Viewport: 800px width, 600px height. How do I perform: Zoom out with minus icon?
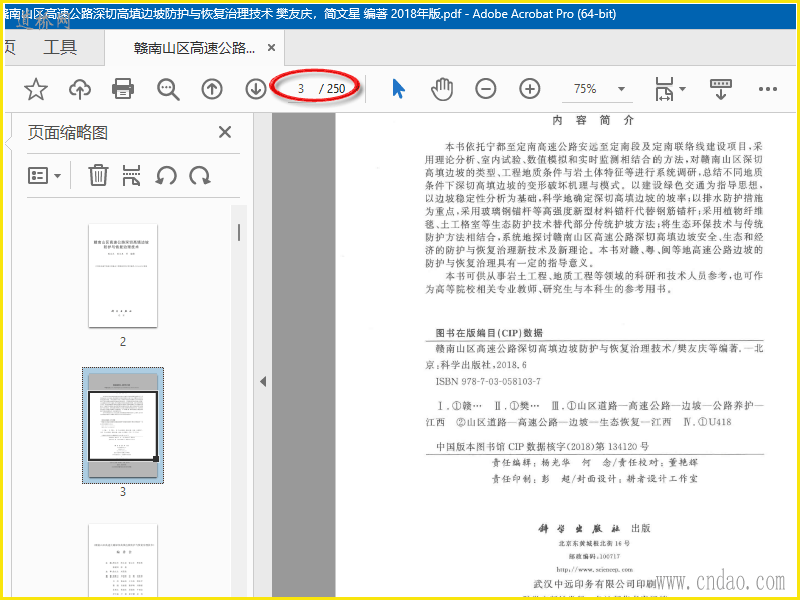click(486, 89)
